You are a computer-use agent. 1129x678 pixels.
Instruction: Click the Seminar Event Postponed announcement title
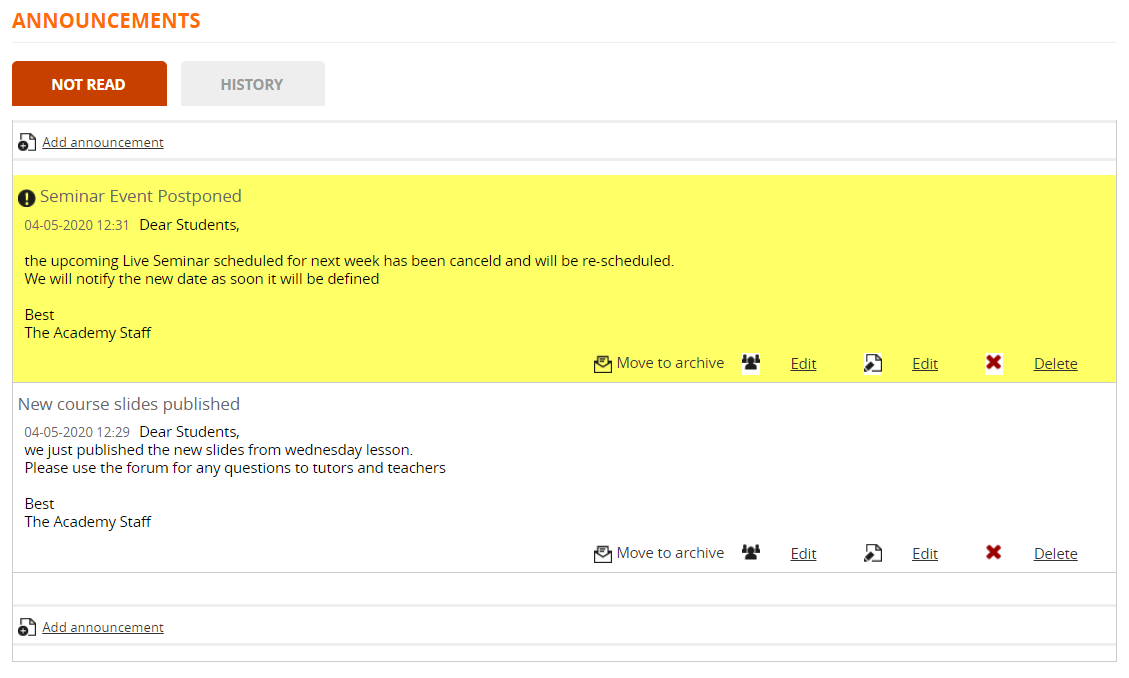pos(141,196)
